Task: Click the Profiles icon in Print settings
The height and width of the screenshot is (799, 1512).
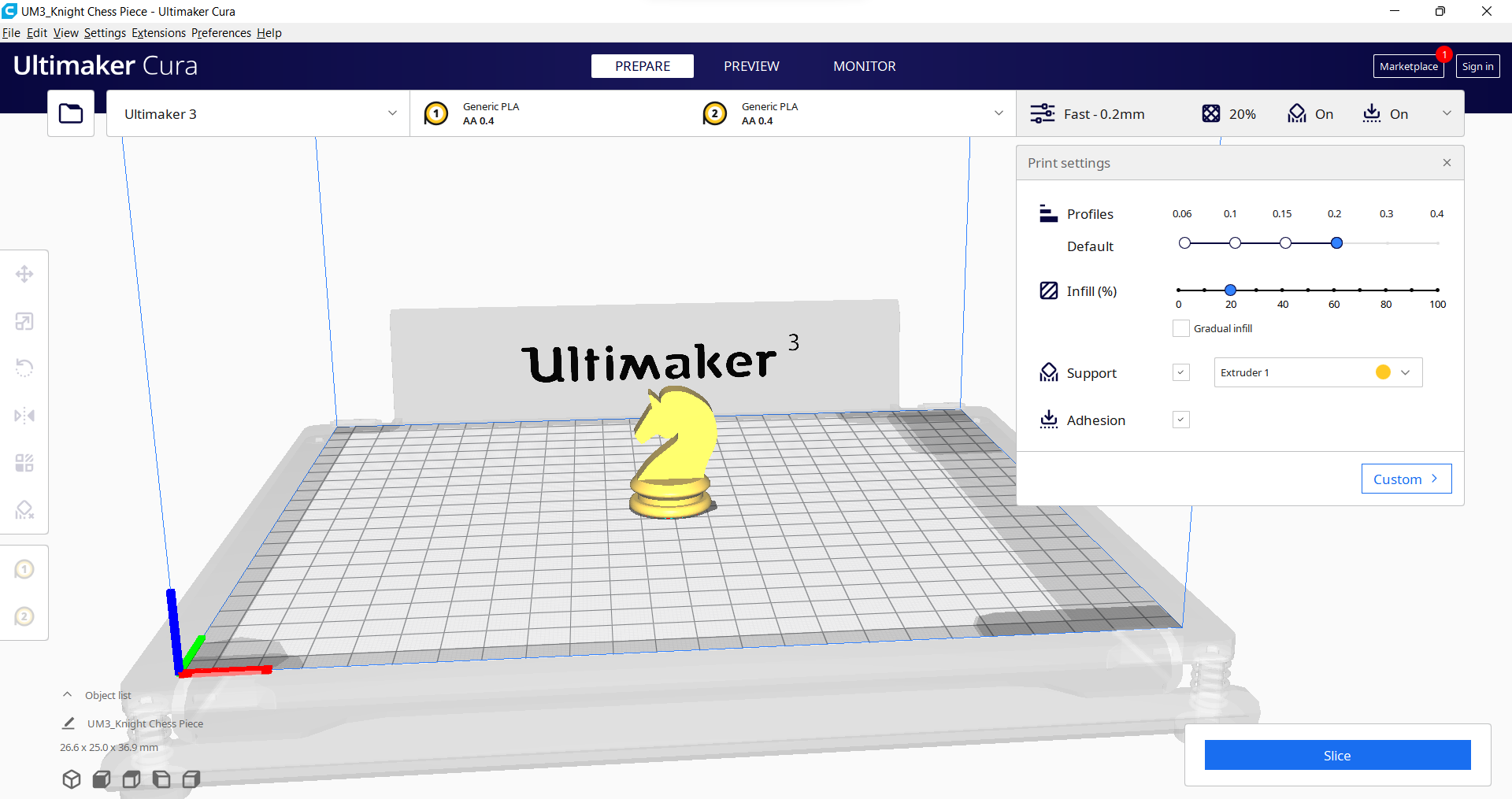Action: 1049,213
